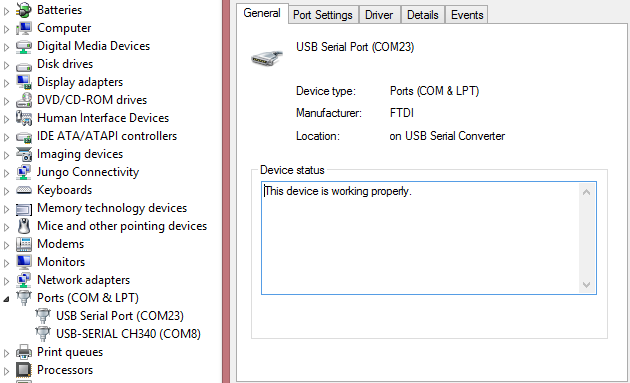Screen dimensions: 630x383
Task: Click the Imaging devices camera icon
Action: [24, 154]
